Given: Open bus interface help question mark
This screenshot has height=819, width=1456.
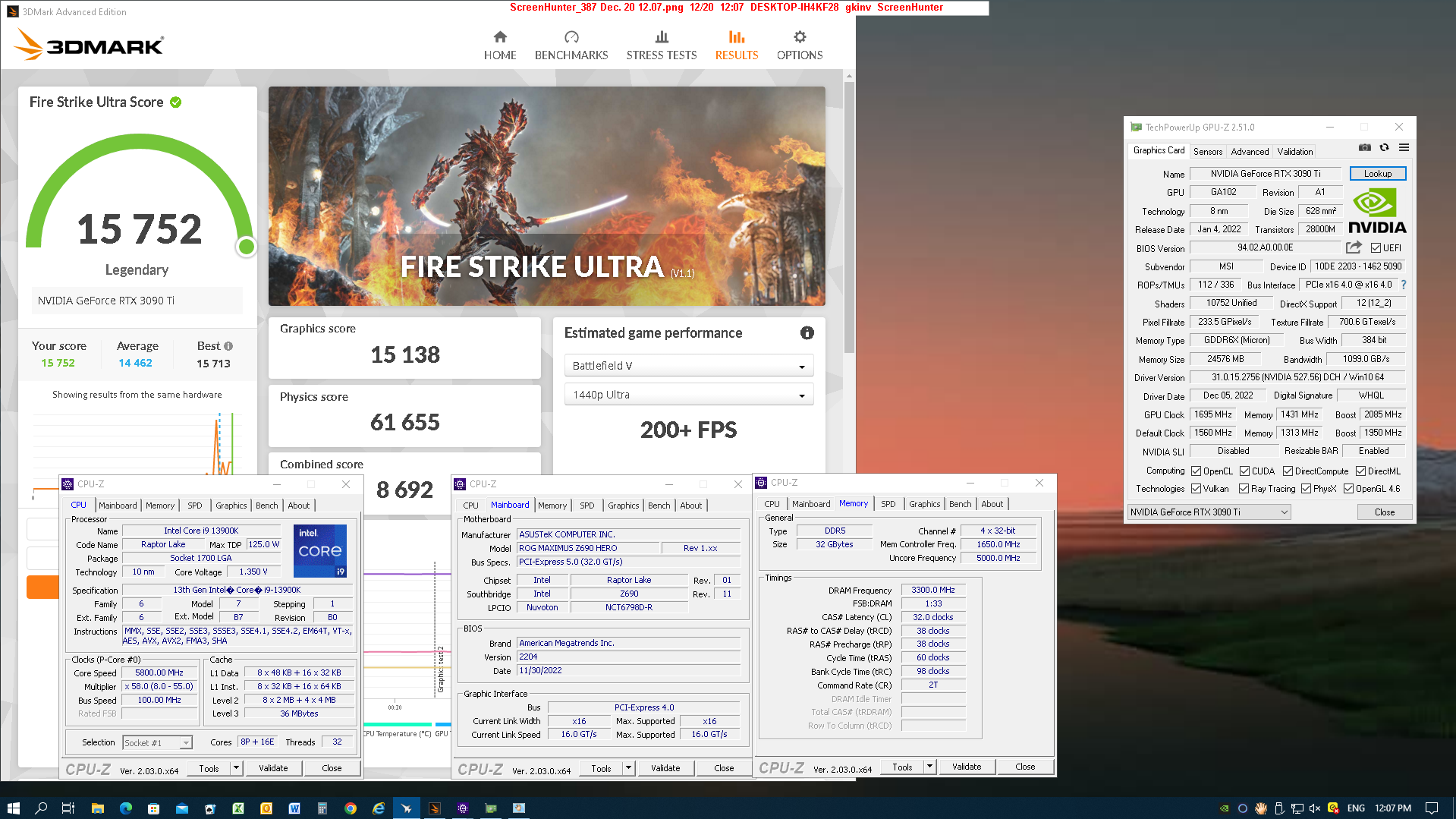Looking at the screenshot, I should pyautogui.click(x=1404, y=285).
